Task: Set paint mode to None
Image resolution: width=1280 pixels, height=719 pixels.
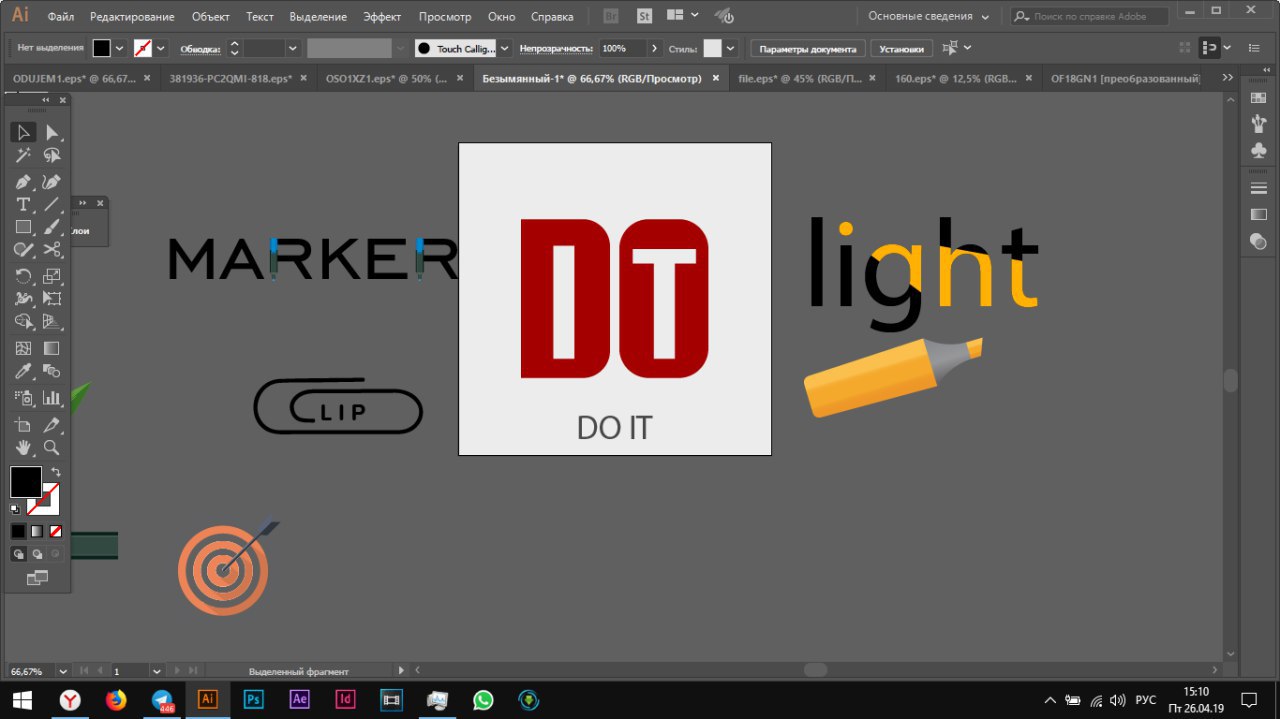Action: click(x=56, y=531)
